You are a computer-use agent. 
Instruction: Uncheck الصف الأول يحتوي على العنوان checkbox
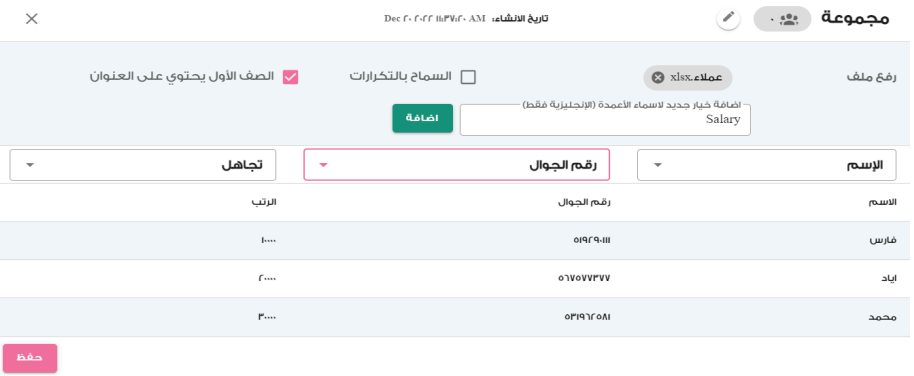[x=290, y=77]
